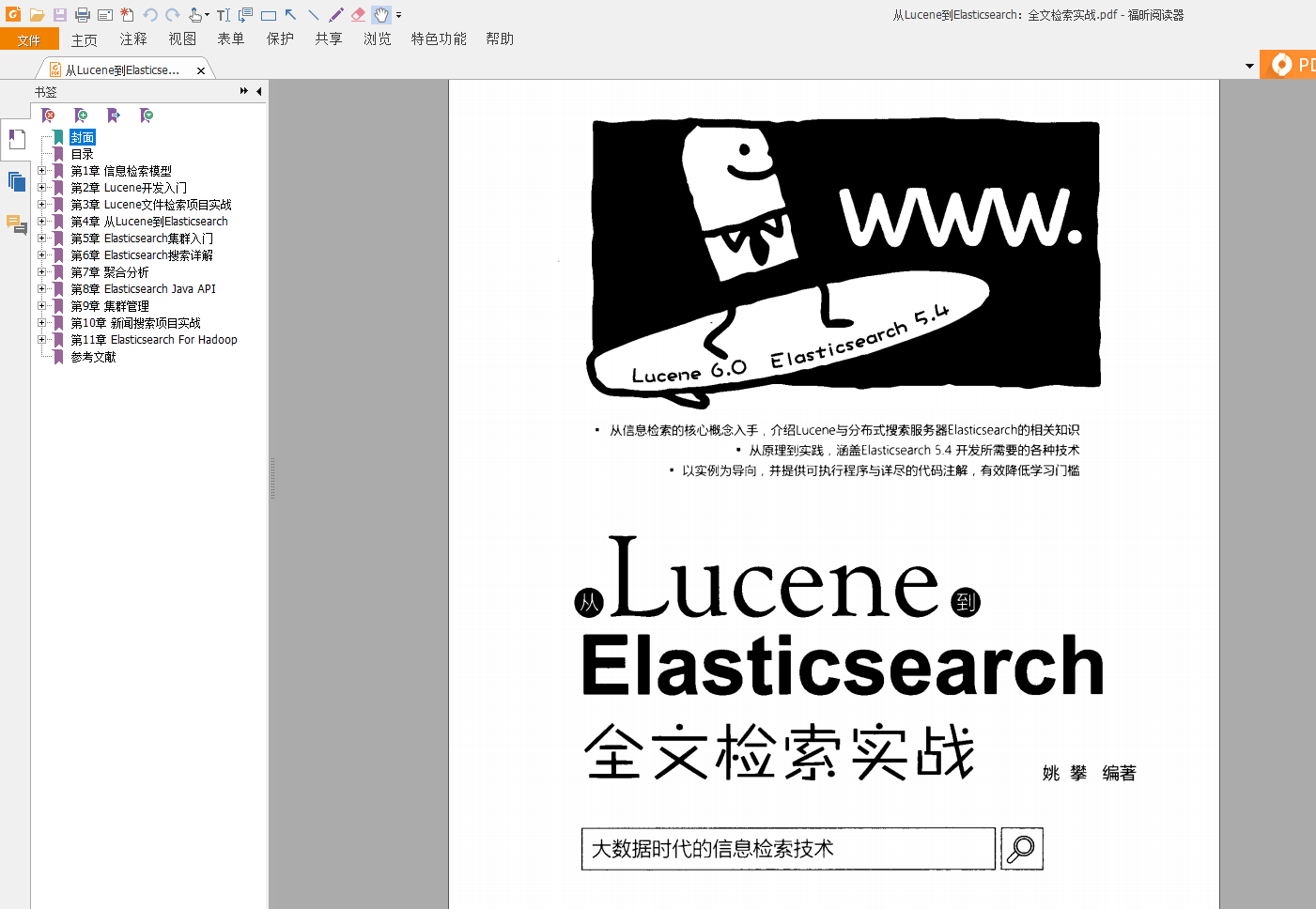Image resolution: width=1316 pixels, height=909 pixels.
Task: Switch to the 共享 ribbon tab
Action: pos(329,39)
